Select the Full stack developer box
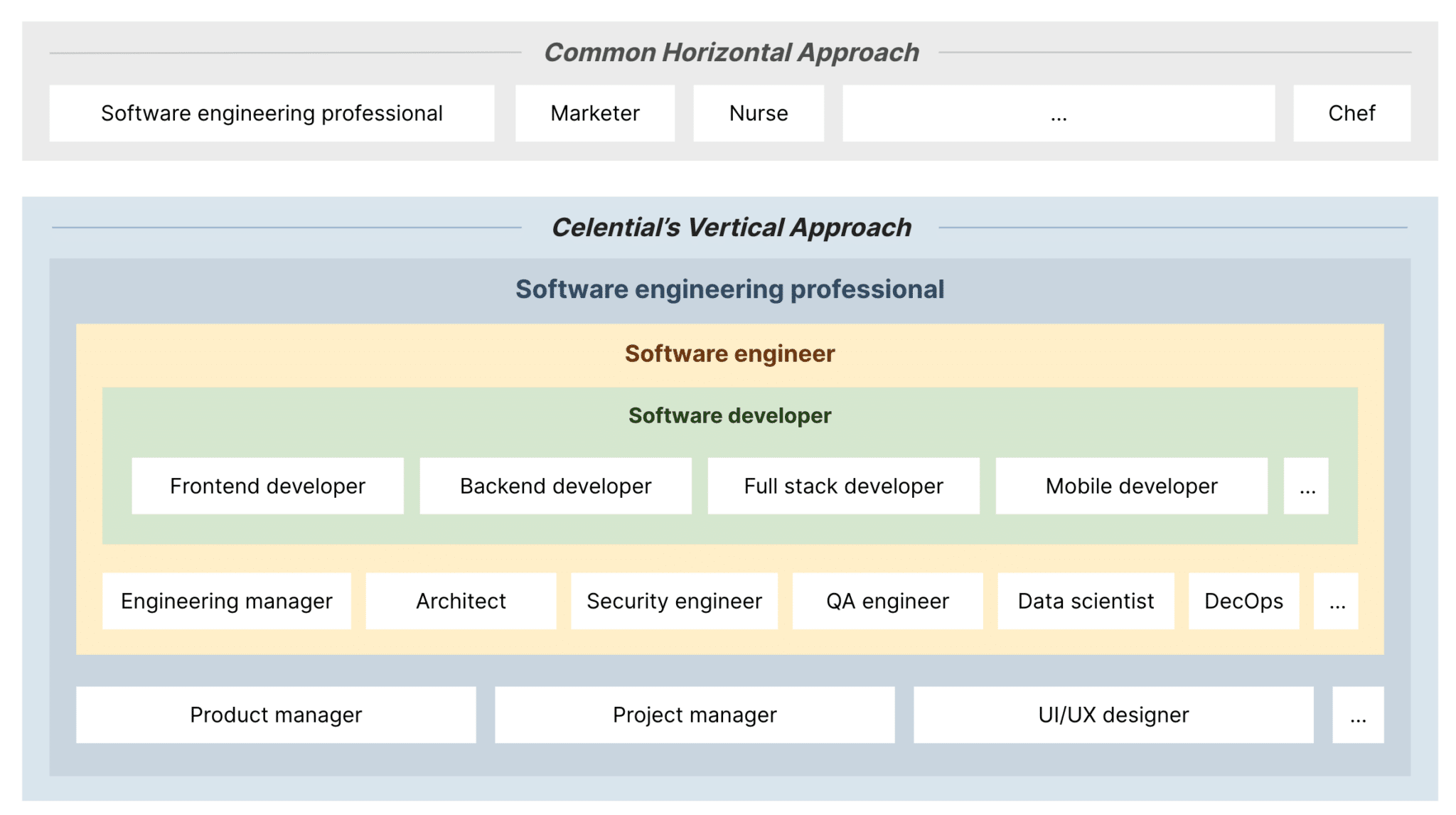Screen dimensions: 1456x815 tap(843, 486)
